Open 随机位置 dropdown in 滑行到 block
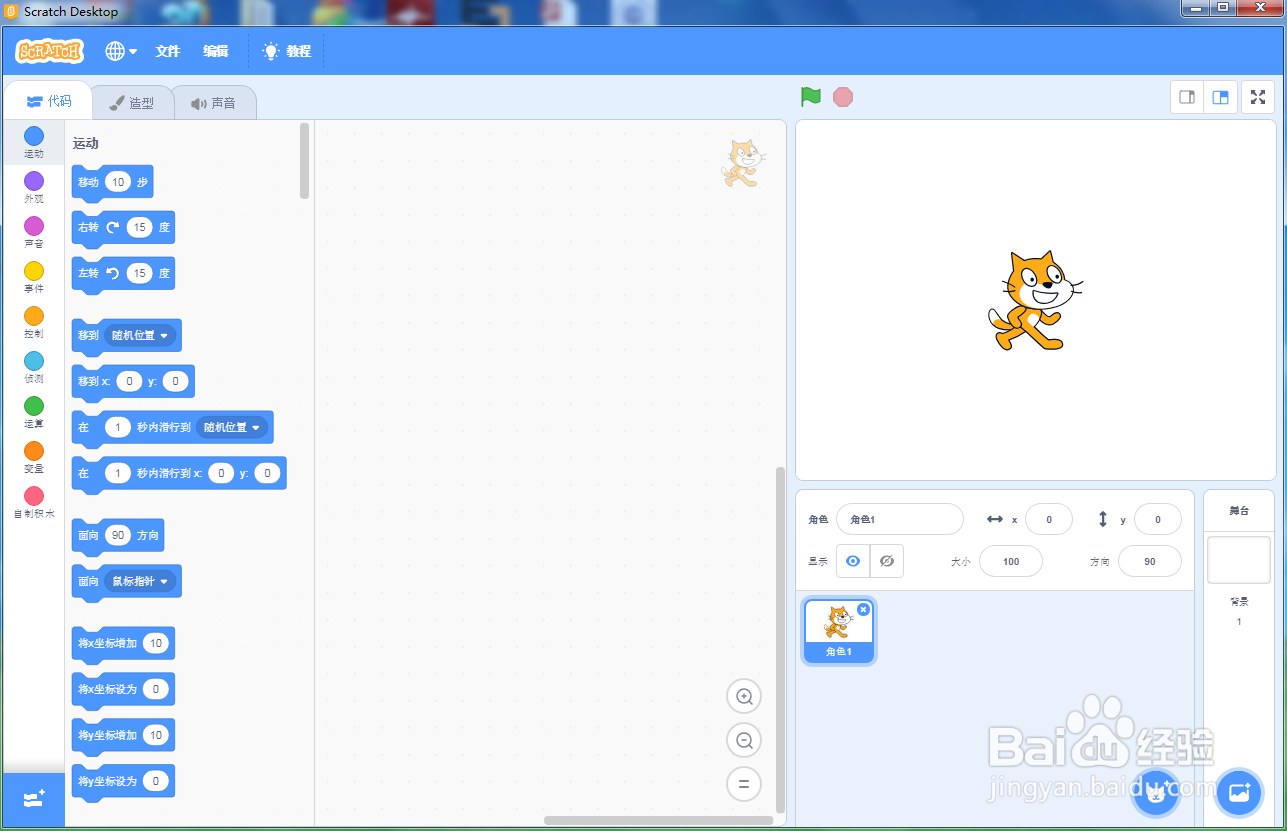The height and width of the screenshot is (831, 1287). pyautogui.click(x=232, y=427)
